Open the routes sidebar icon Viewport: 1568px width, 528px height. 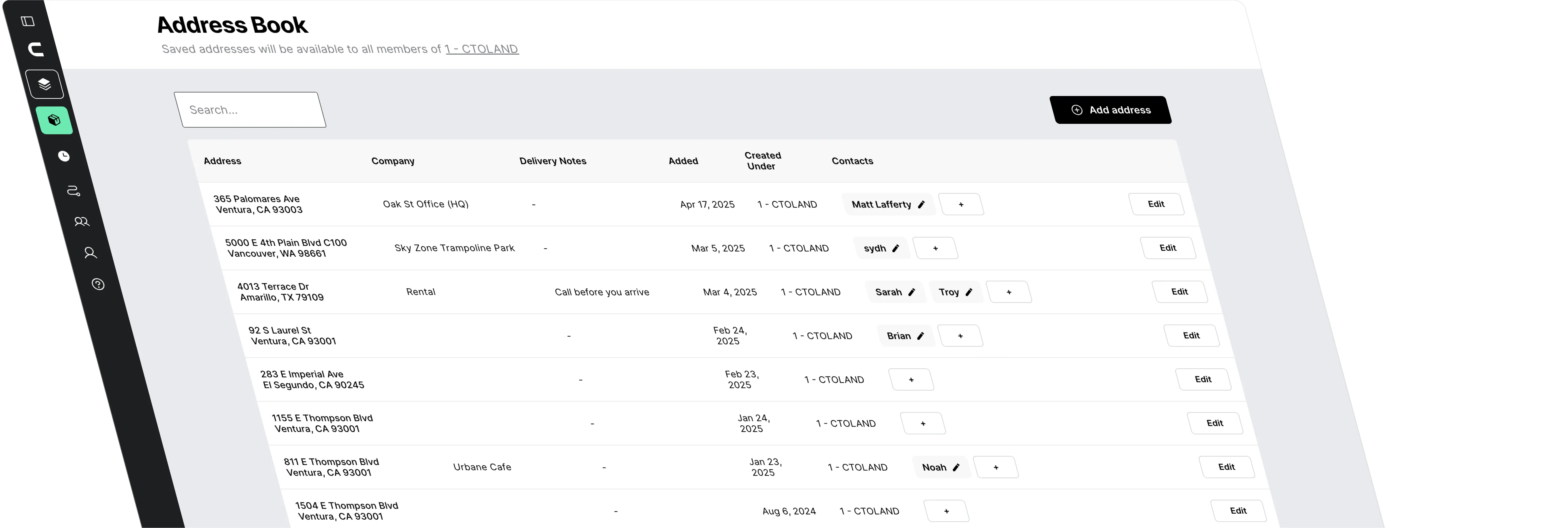point(74,191)
